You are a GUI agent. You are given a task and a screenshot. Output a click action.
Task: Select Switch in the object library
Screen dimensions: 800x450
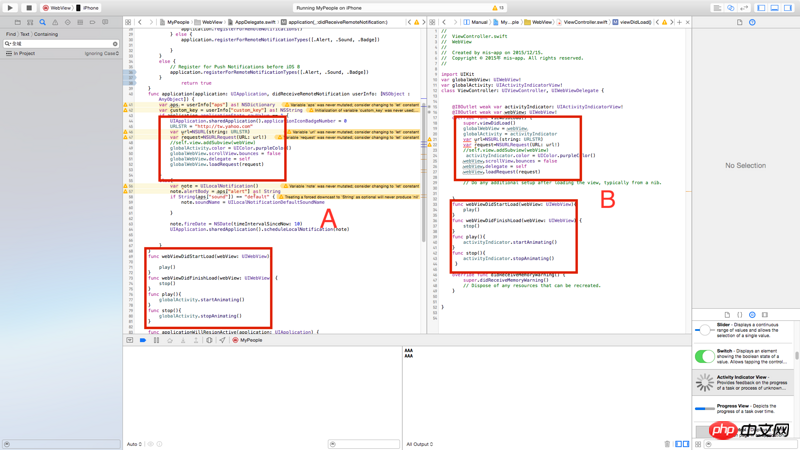point(743,357)
